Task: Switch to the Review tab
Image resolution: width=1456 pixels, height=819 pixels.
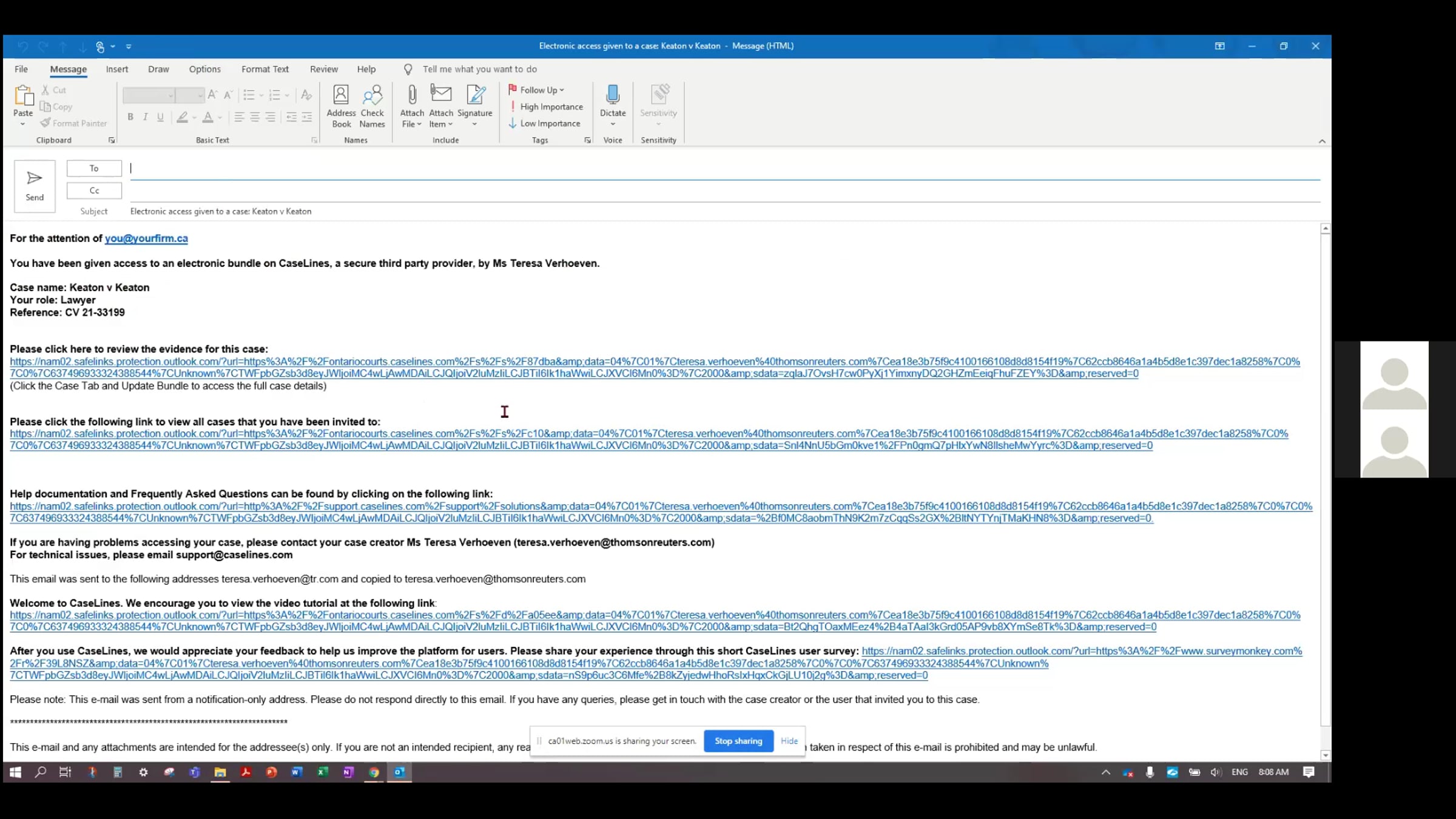Action: (x=324, y=69)
